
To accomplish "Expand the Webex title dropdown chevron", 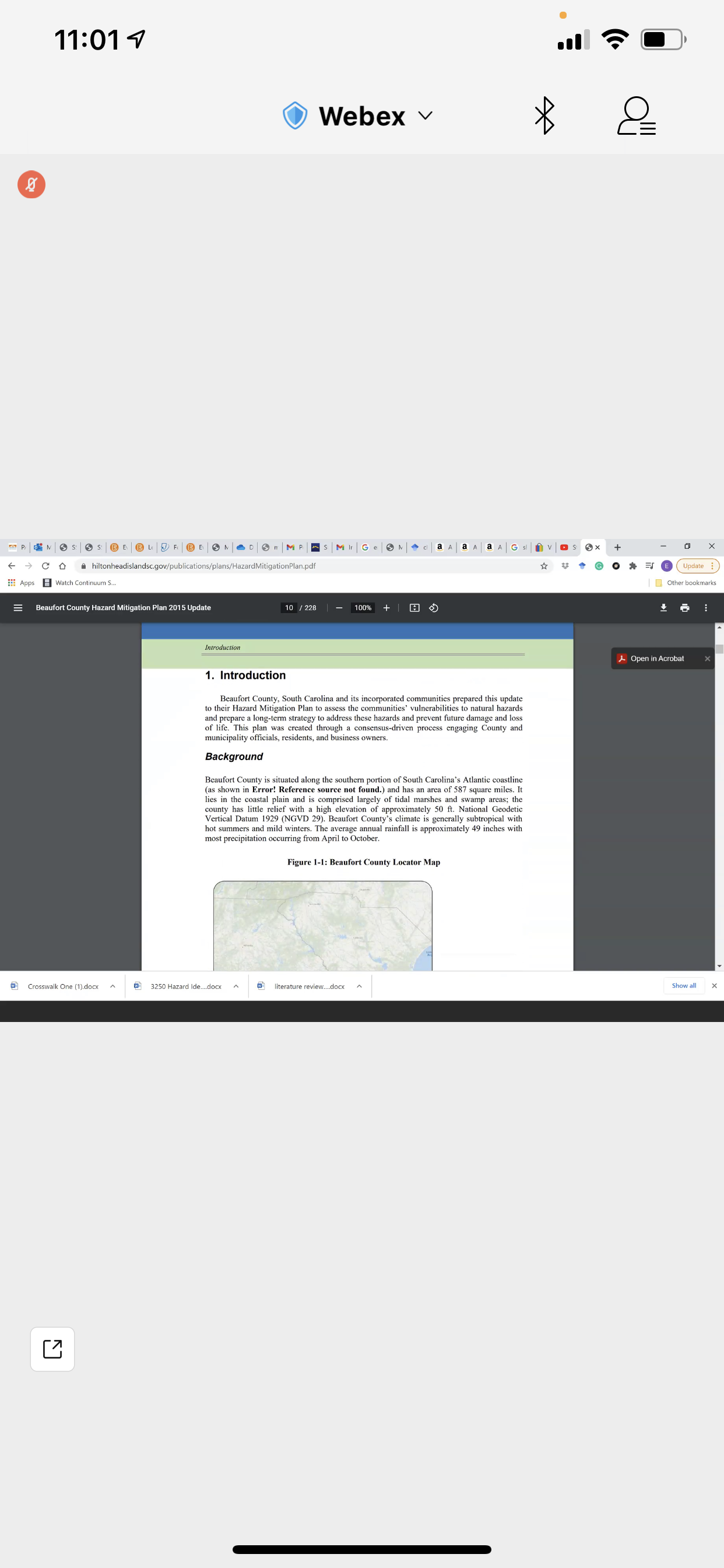I will pos(426,116).
